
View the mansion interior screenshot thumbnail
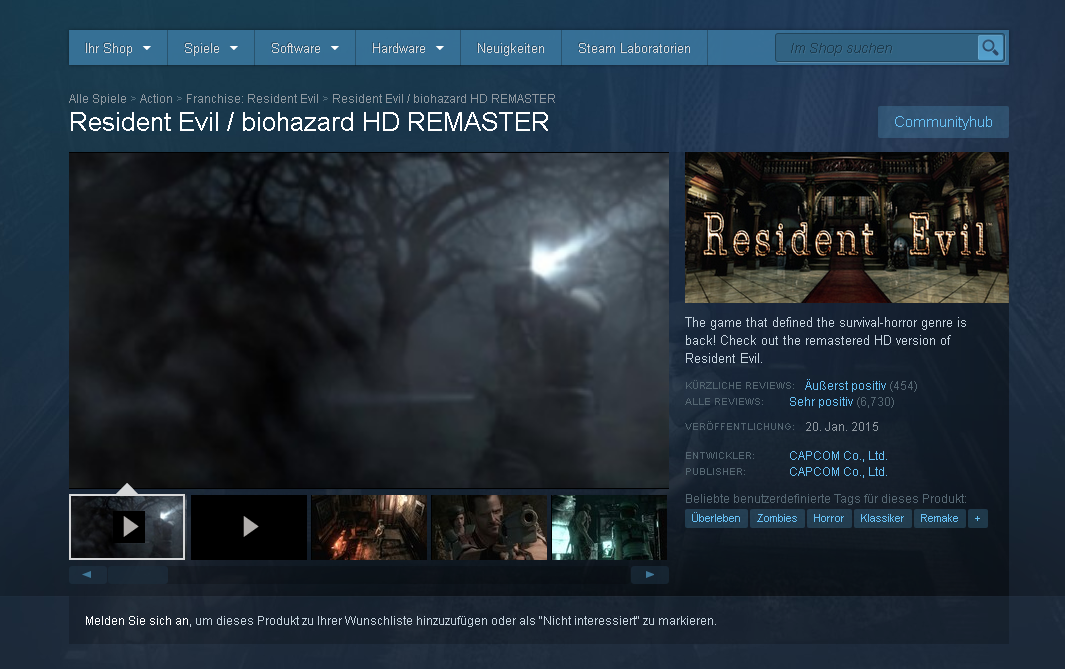pos(369,527)
